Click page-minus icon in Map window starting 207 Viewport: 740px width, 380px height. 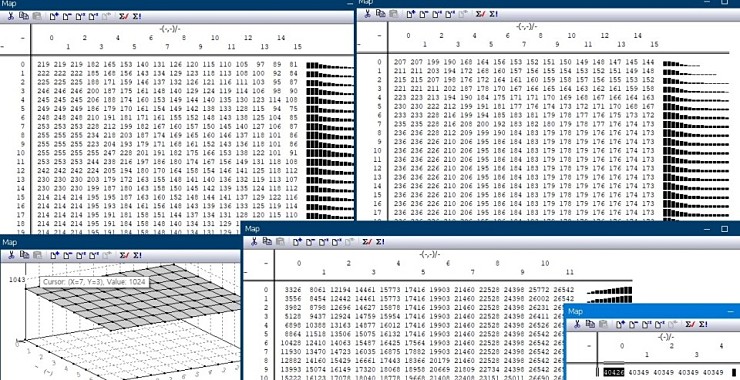[x=424, y=14]
